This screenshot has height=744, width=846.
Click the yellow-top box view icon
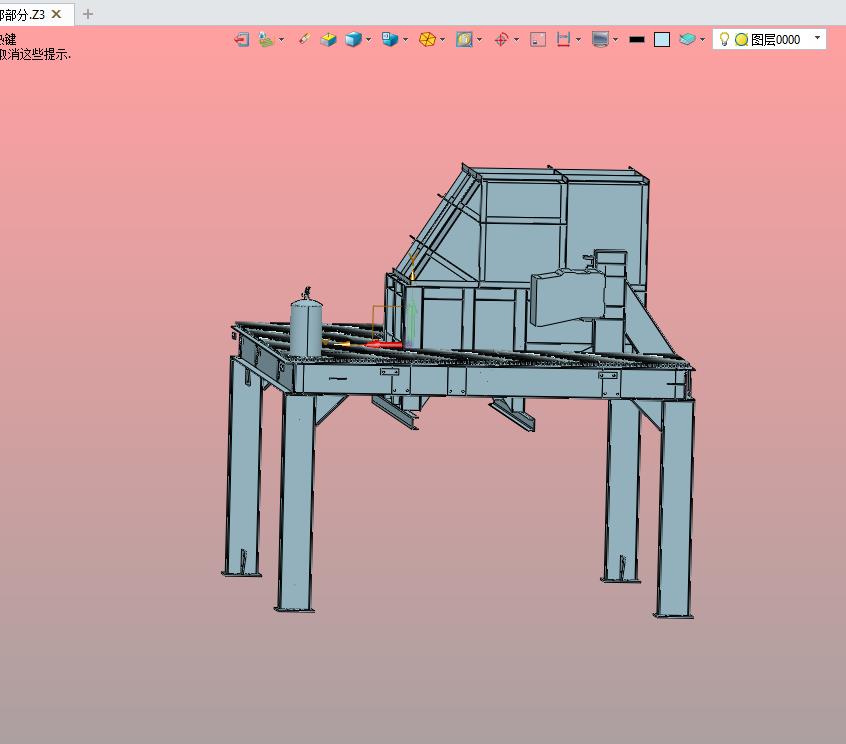tap(328, 39)
